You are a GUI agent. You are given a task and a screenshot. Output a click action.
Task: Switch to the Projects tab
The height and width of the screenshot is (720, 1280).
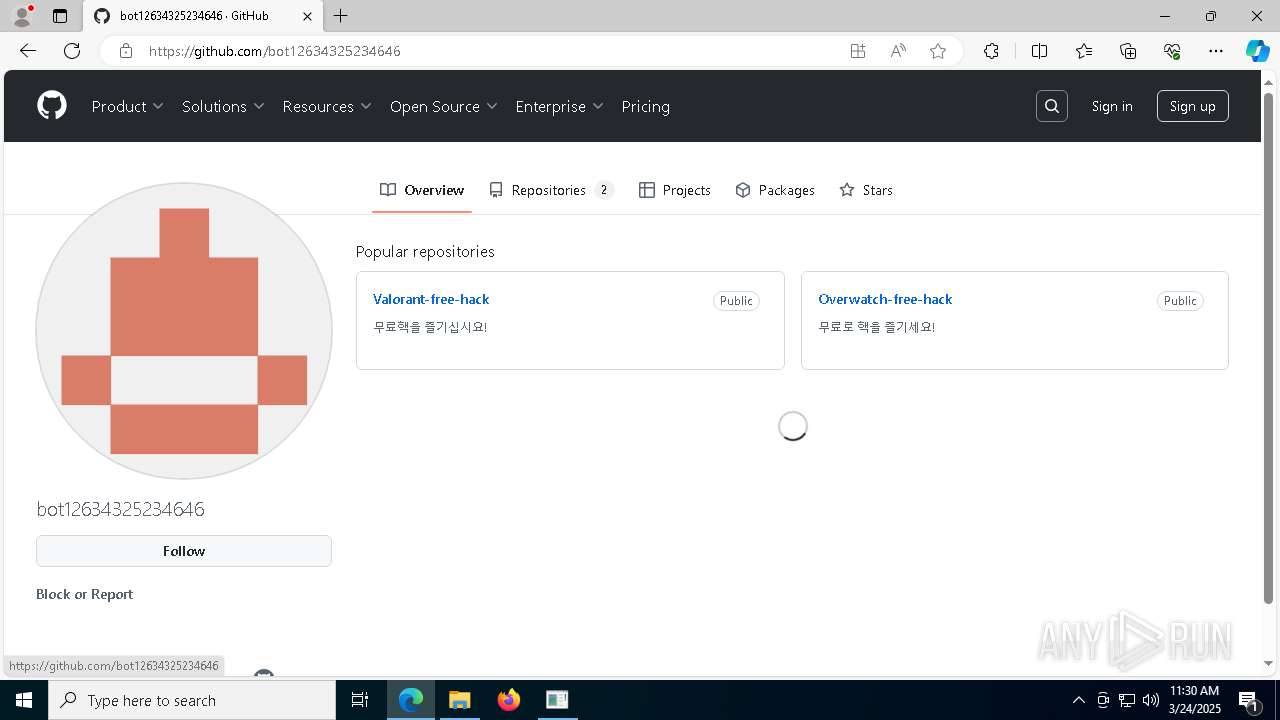tap(675, 190)
